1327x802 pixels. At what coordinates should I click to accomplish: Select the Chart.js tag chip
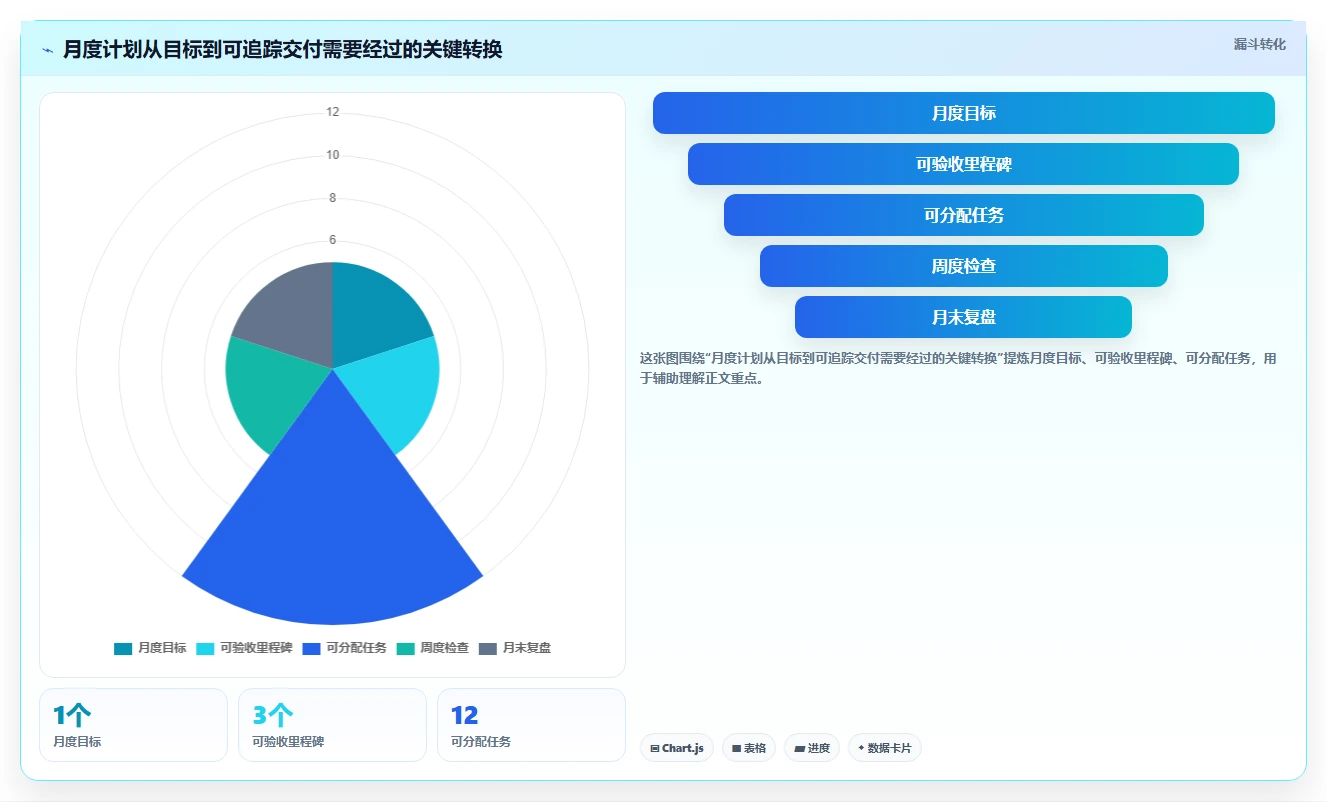click(677, 748)
